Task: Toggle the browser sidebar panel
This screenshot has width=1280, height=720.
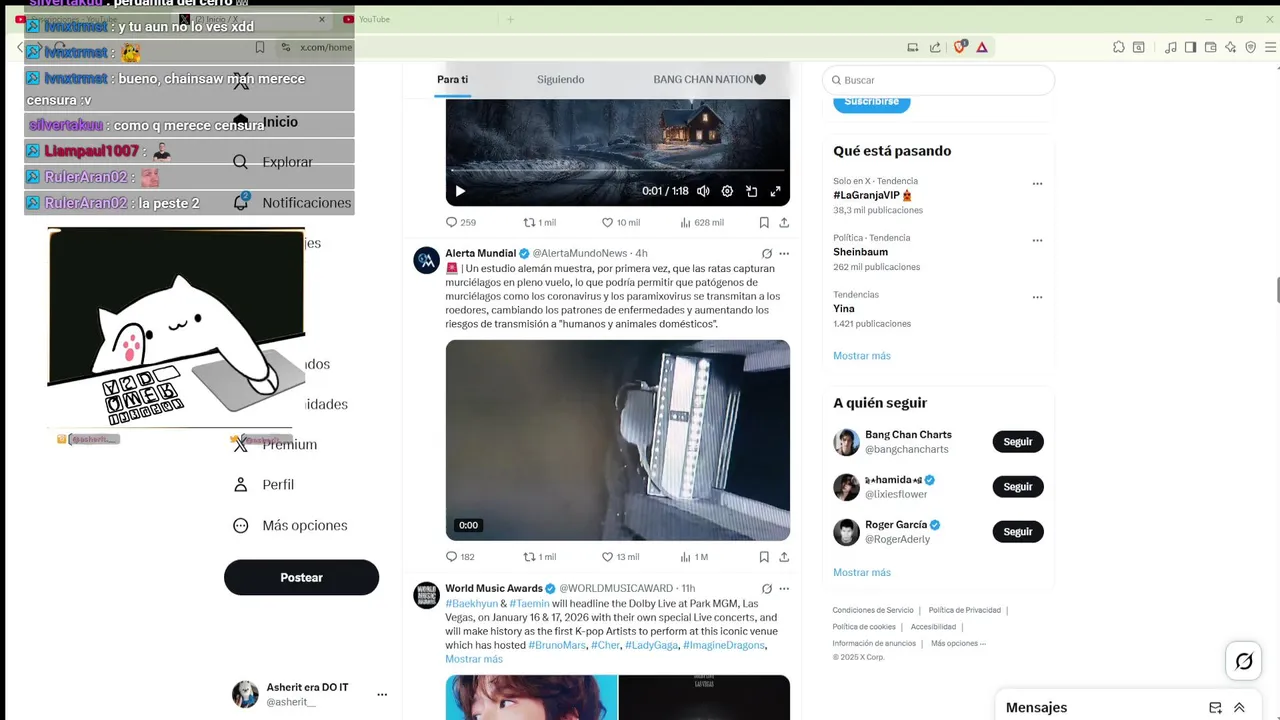Action: tap(1190, 47)
